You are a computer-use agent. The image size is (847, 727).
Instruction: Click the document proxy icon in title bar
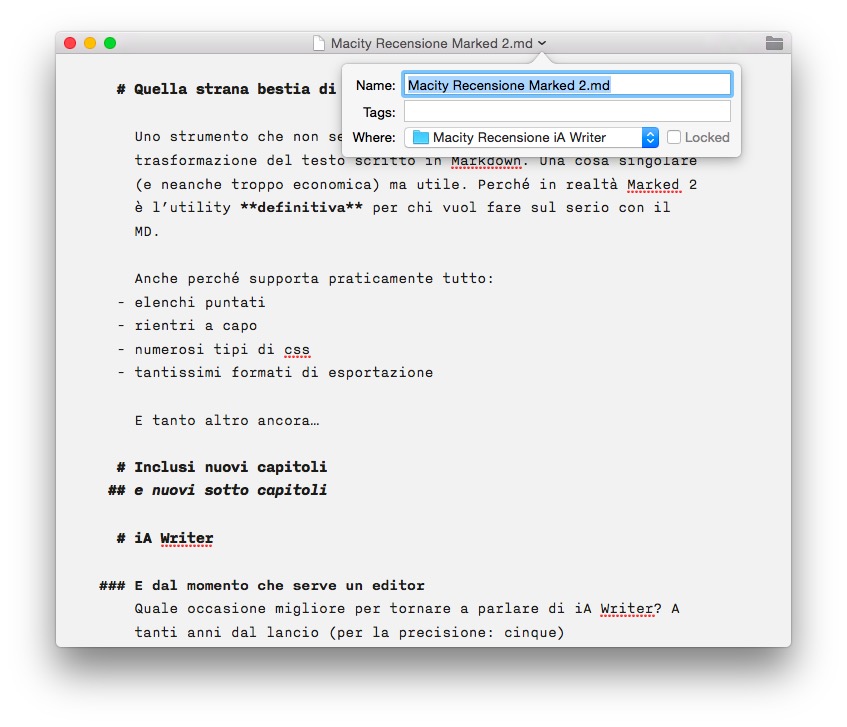point(319,43)
